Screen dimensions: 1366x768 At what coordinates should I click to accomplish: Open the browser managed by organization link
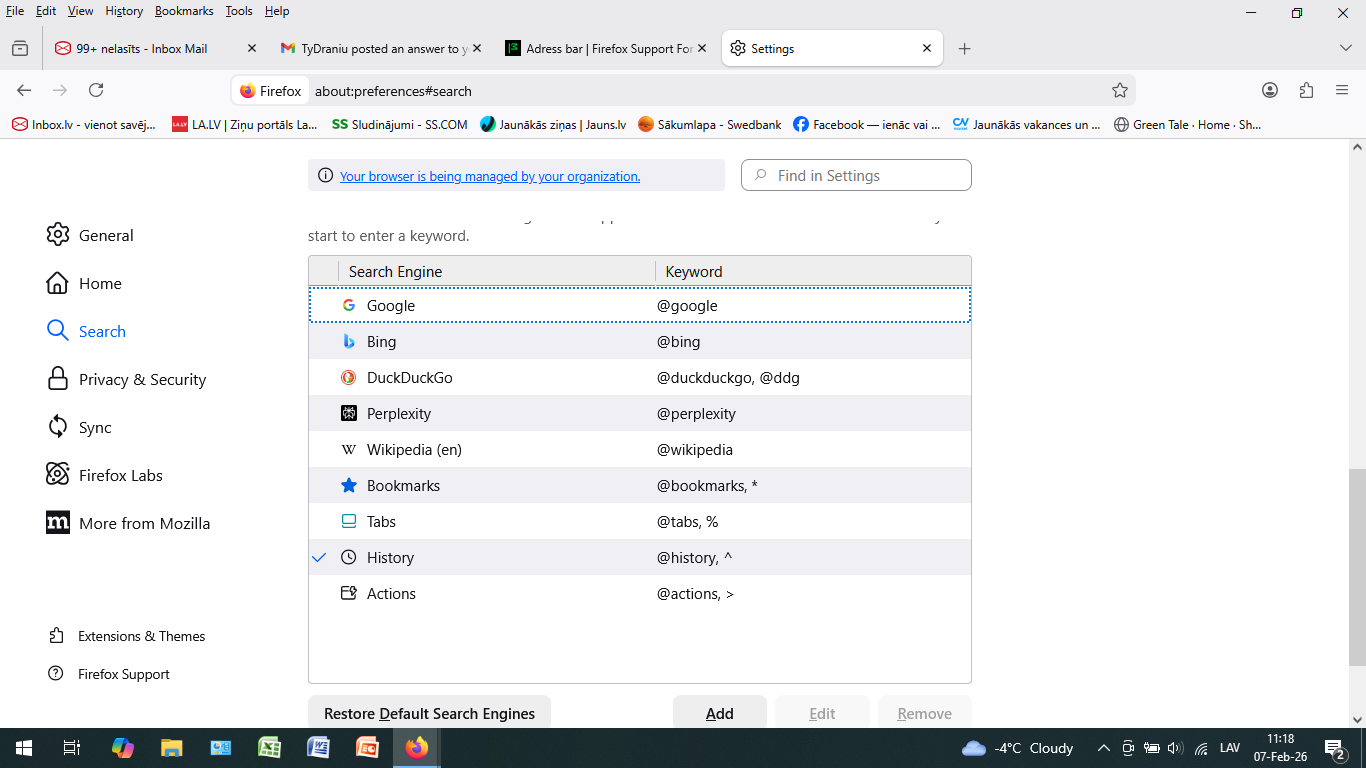click(x=489, y=176)
